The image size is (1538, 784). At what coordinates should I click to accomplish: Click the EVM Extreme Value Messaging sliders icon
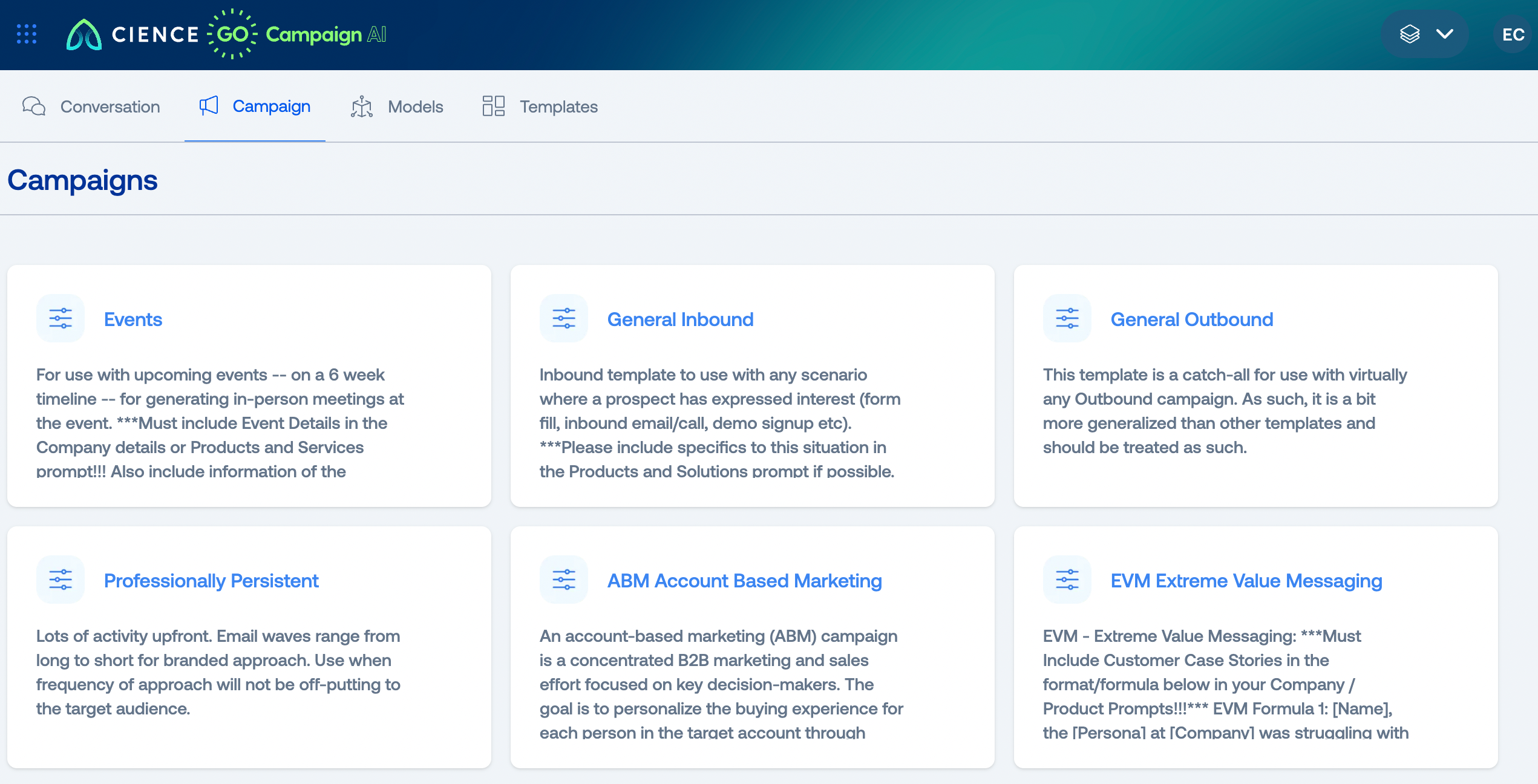point(1067,579)
